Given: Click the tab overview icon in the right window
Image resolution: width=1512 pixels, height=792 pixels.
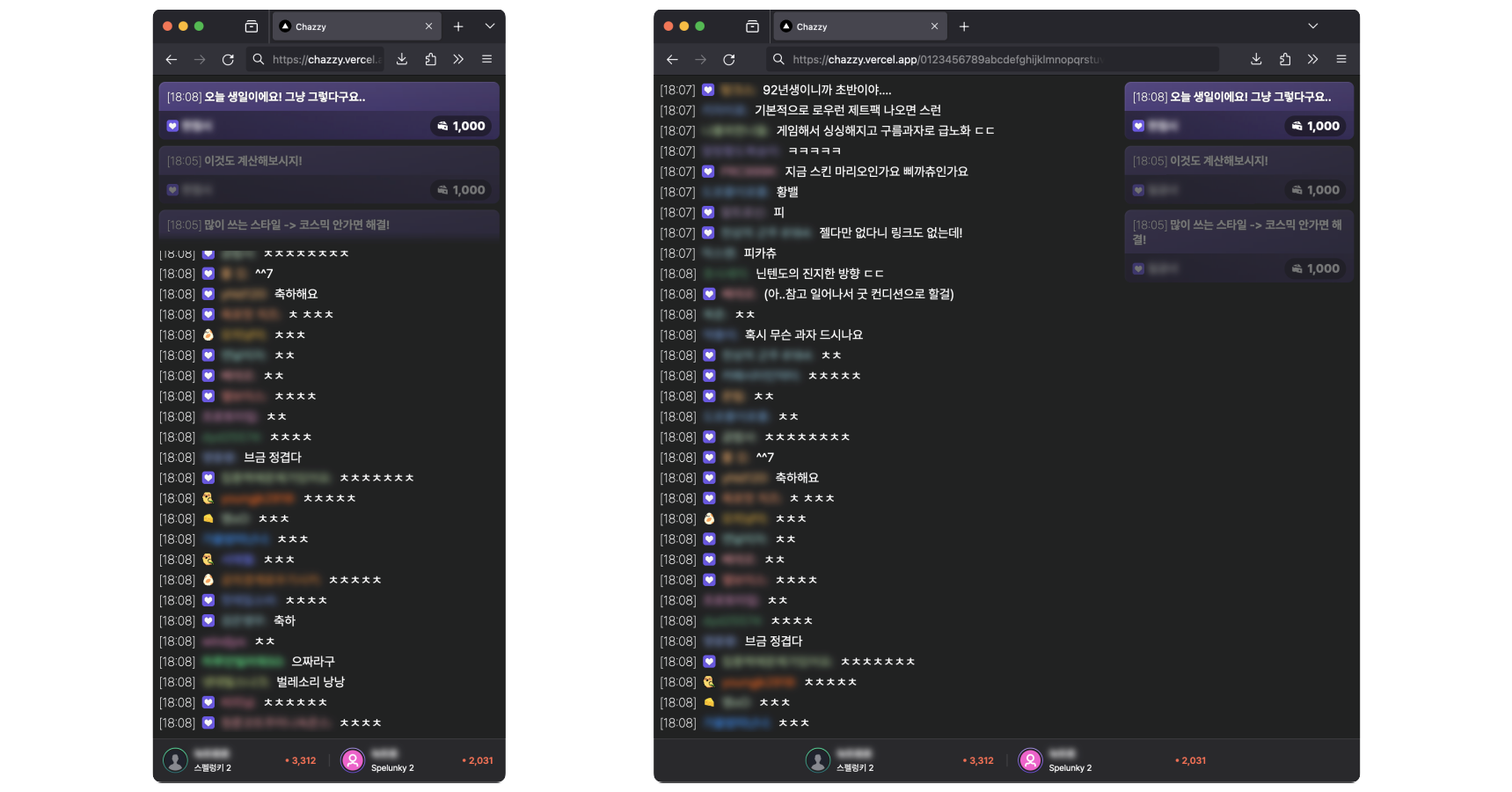Looking at the screenshot, I should tap(752, 26).
